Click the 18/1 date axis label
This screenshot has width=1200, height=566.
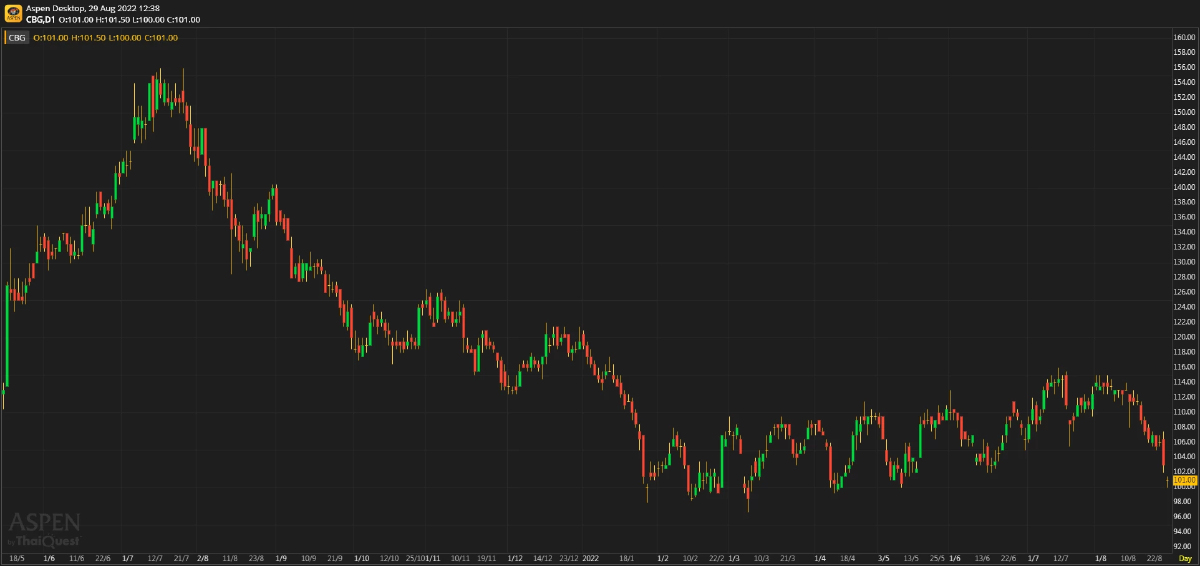tap(627, 559)
